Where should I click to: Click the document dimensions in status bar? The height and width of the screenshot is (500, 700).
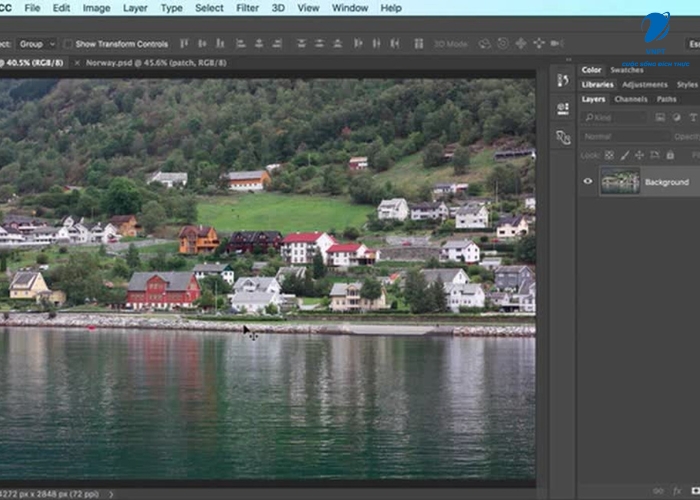pos(50,494)
